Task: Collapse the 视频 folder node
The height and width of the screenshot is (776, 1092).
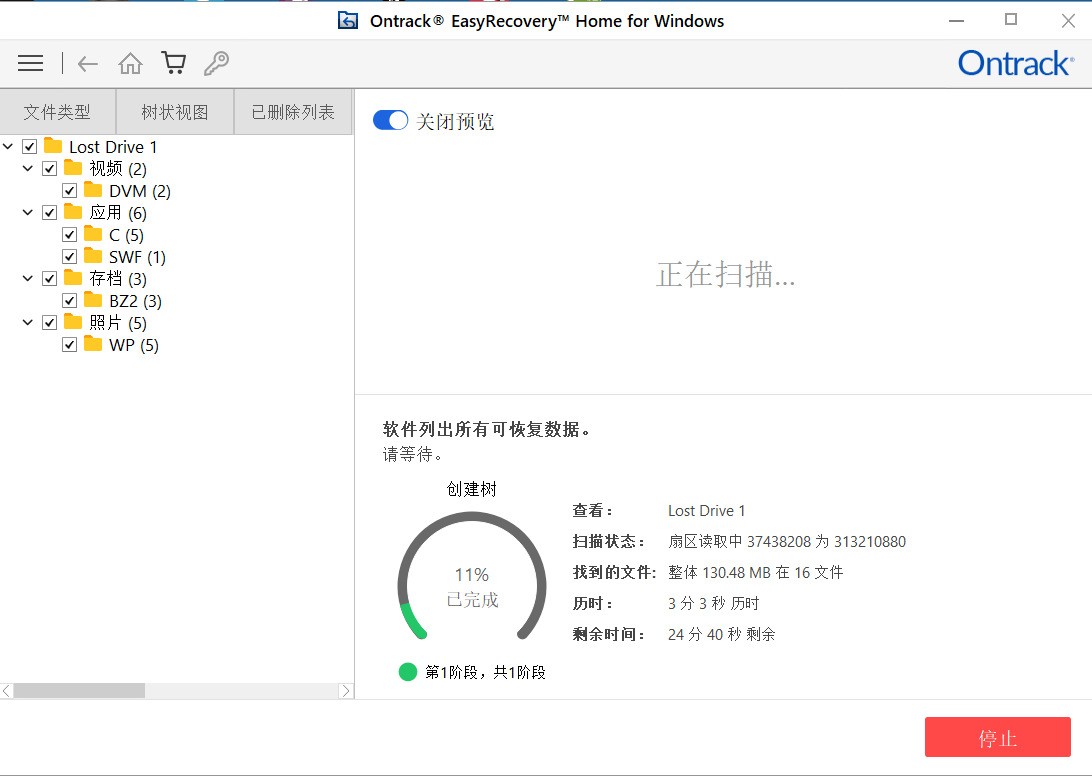Action: (27, 168)
